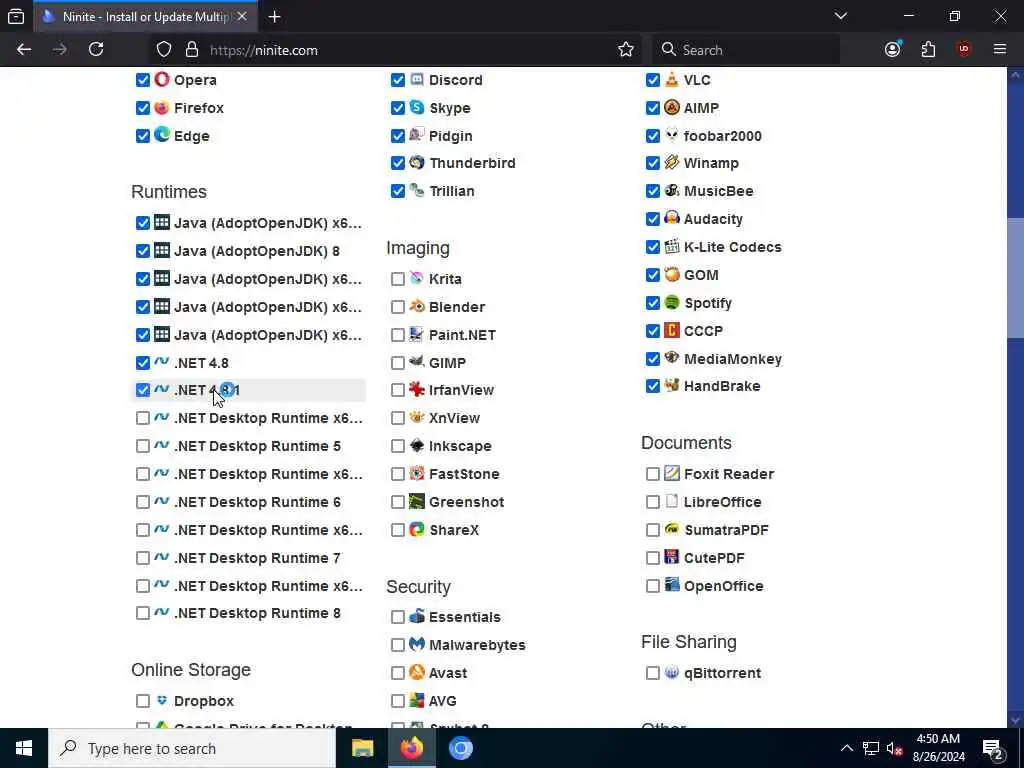Click the Firefox logo icon in list

click(161, 107)
